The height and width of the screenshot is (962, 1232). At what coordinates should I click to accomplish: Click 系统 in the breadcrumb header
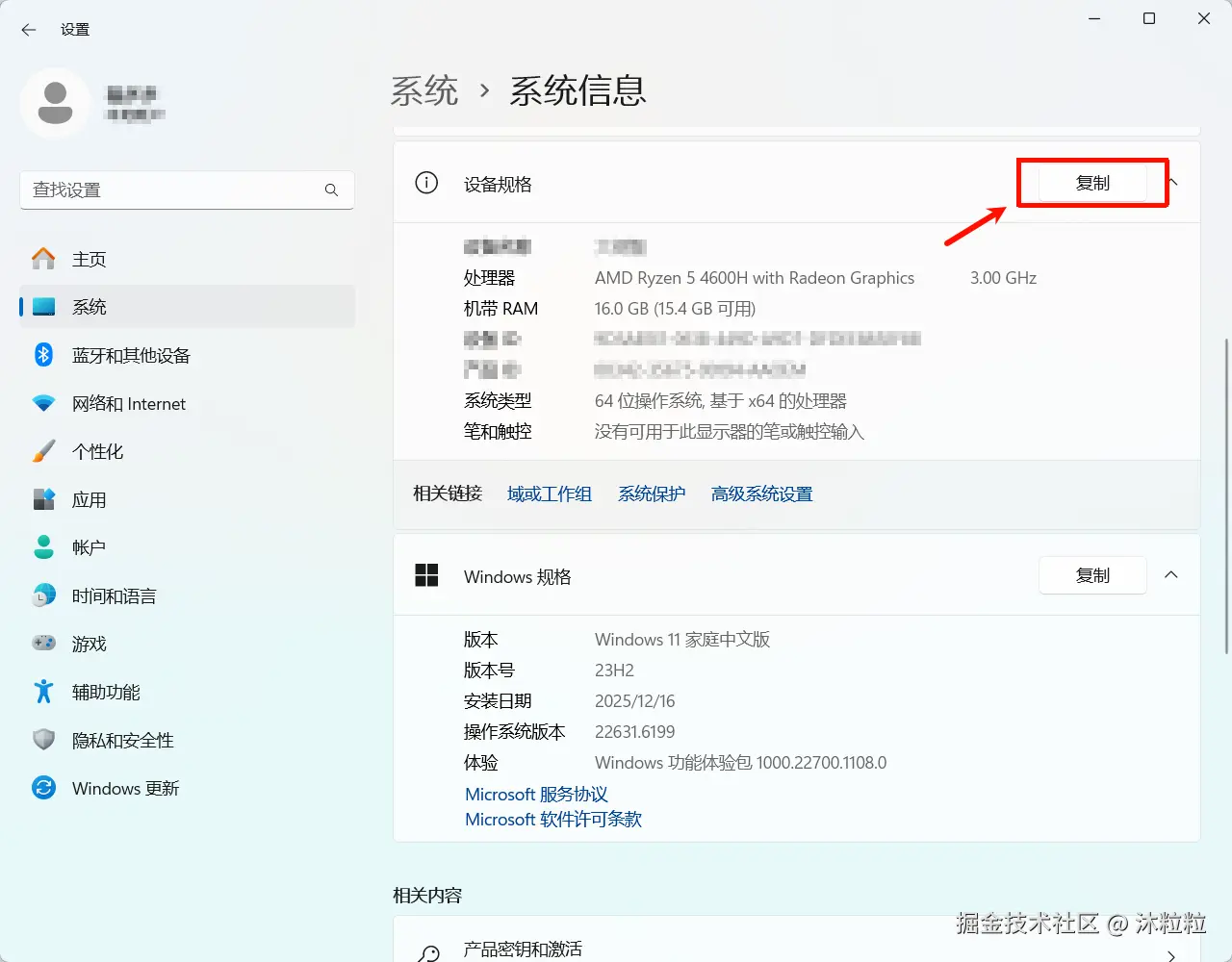coord(424,91)
